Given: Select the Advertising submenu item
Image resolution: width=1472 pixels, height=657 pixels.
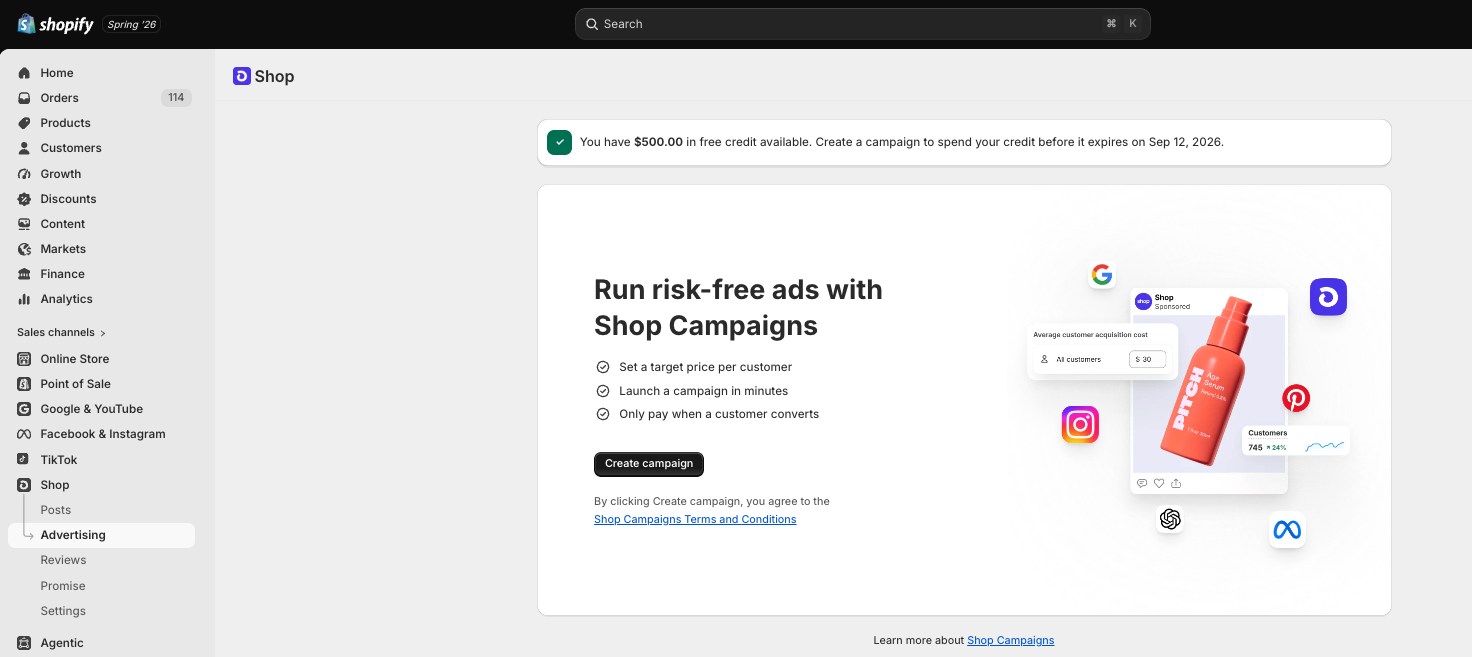Looking at the screenshot, I should tap(101, 535).
